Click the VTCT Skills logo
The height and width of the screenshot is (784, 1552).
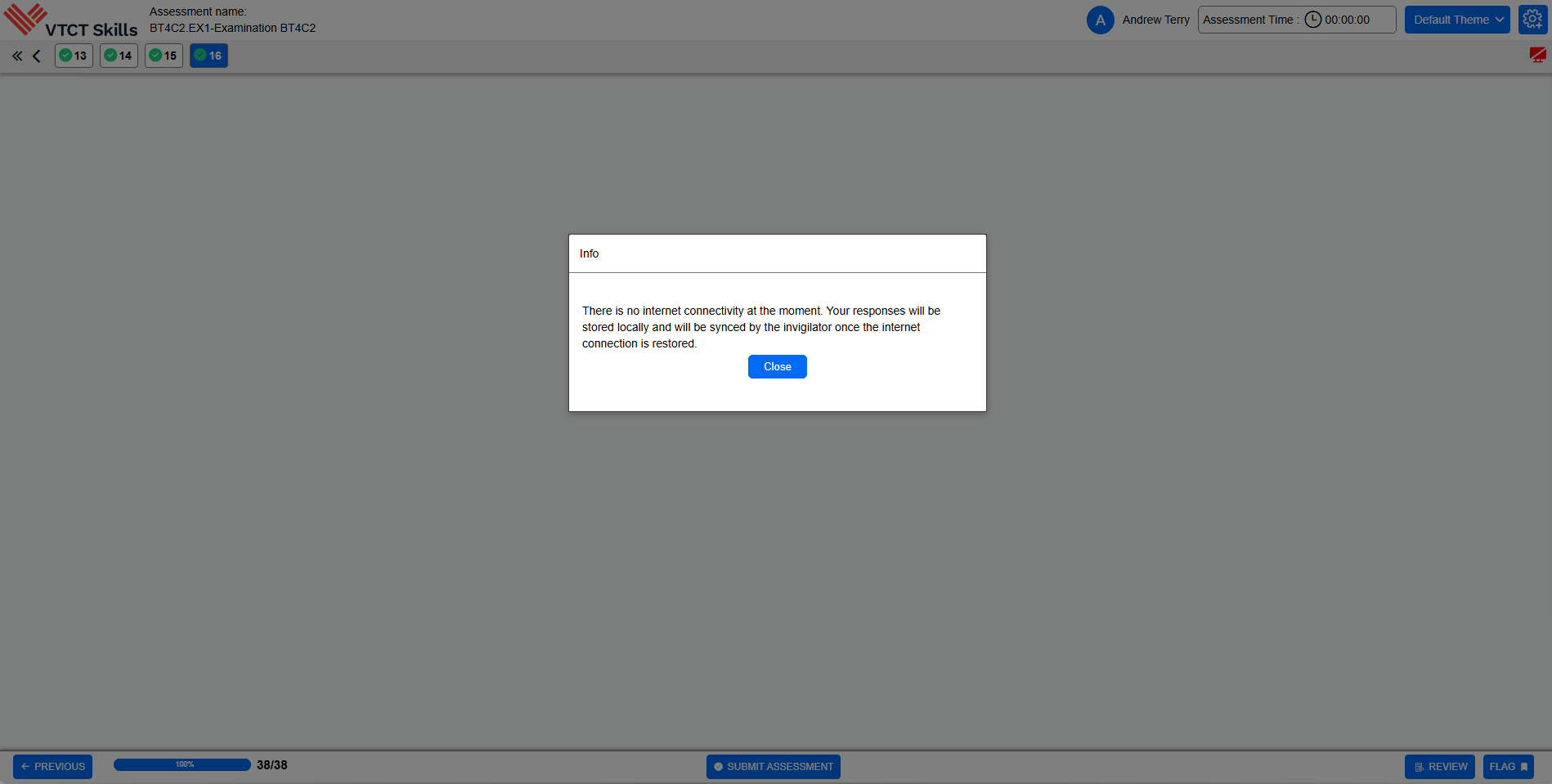(71, 20)
